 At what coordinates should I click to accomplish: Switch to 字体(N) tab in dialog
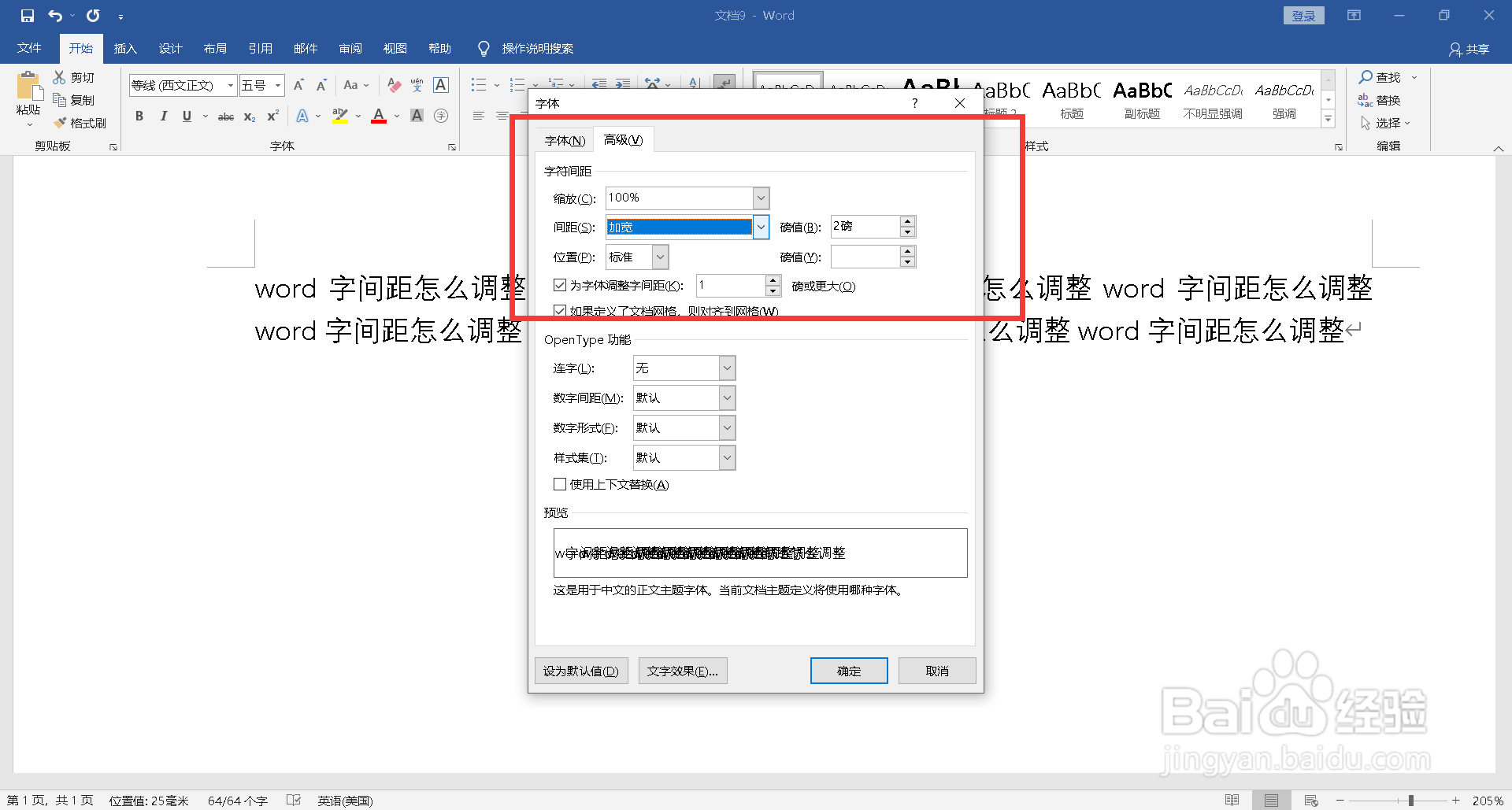coord(565,140)
